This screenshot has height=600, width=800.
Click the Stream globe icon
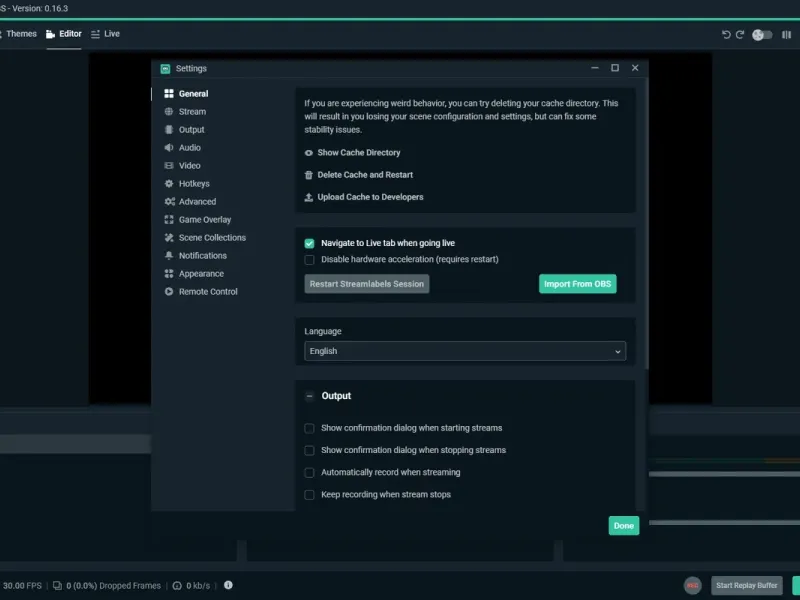tap(169, 111)
